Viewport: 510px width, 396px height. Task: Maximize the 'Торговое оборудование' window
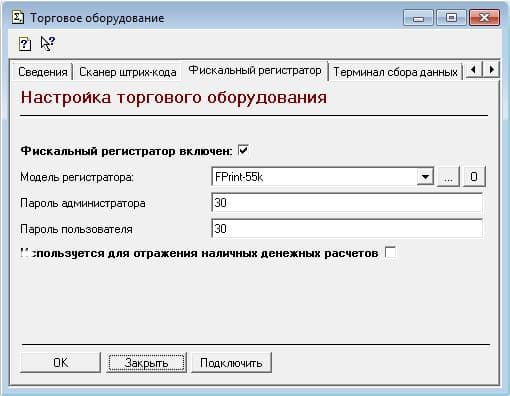click(451, 18)
